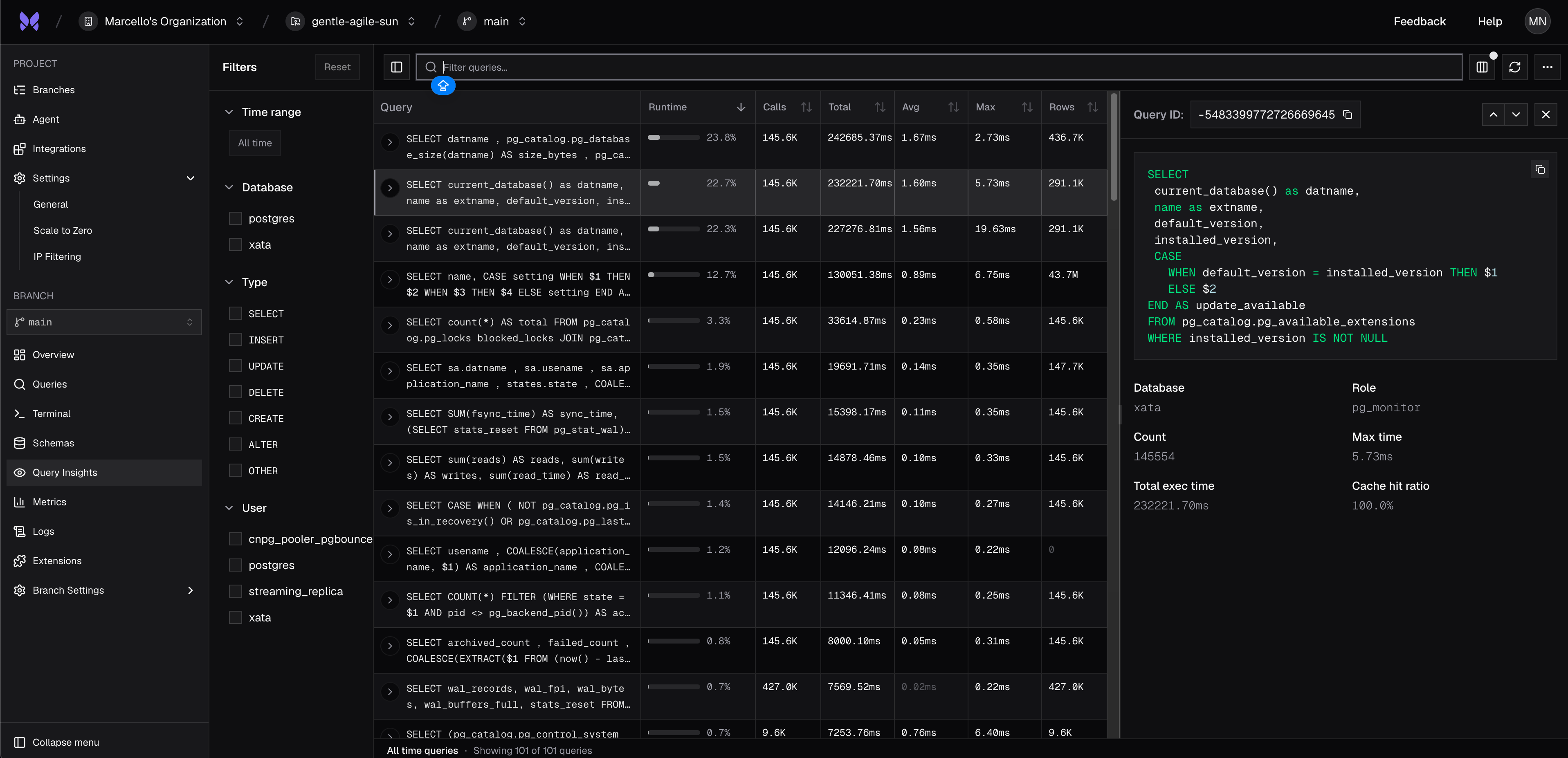Close the query details panel
The image size is (1568, 758).
[1546, 114]
